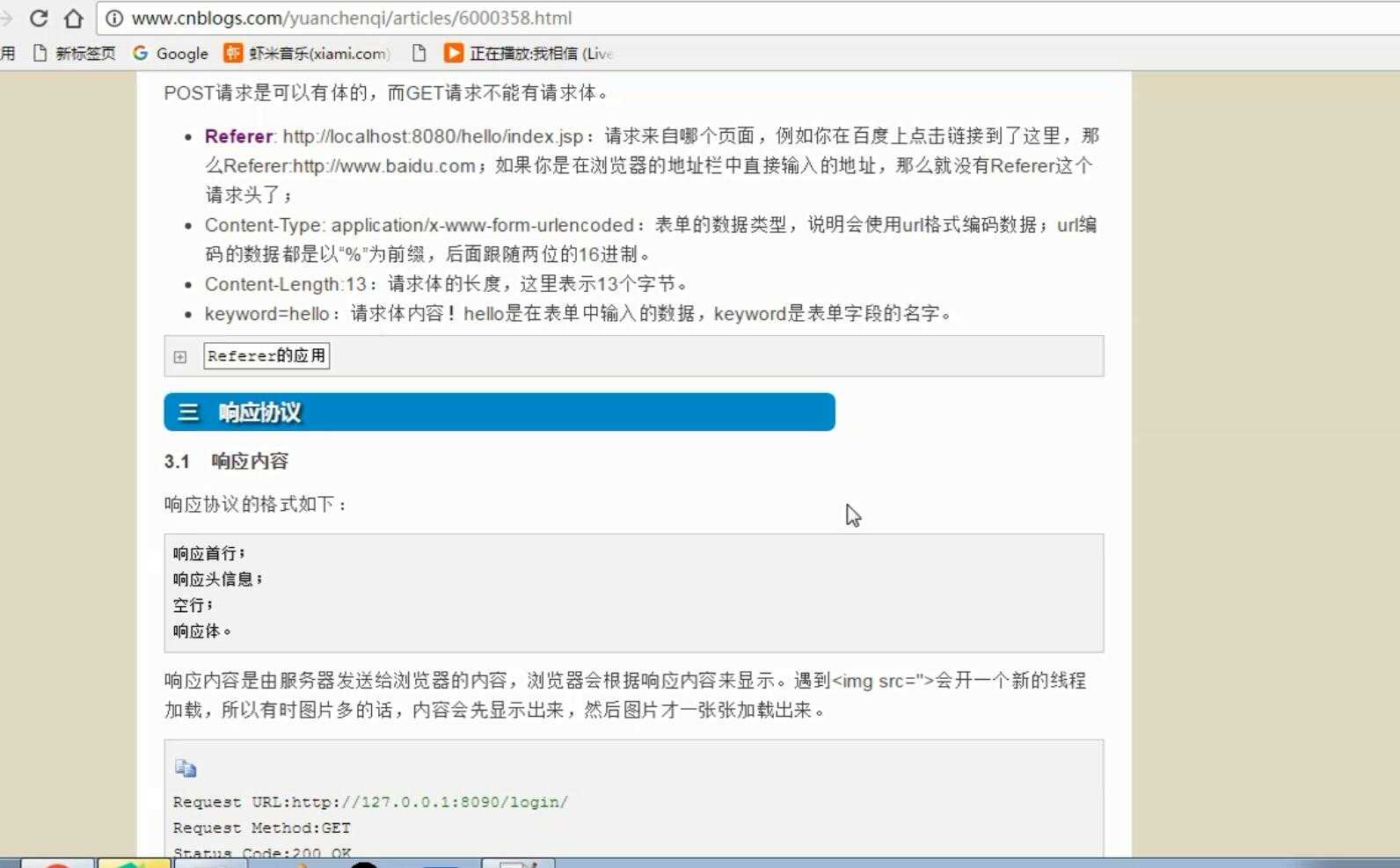Viewport: 1400px width, 868px height.
Task: Click the Status Code:200 OK line
Action: [262, 853]
